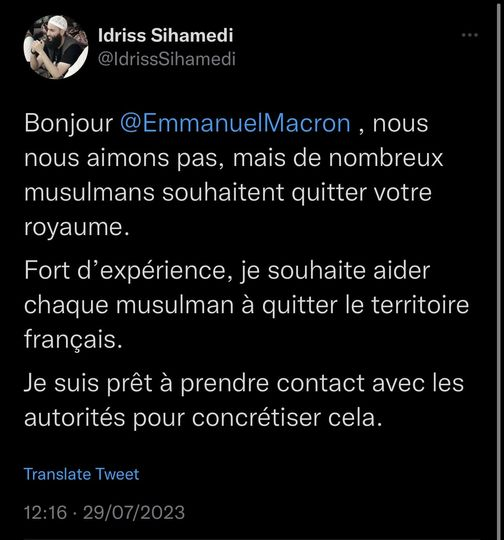Click the phrase Fort d'expérience
The height and width of the screenshot is (540, 504).
[125, 271]
